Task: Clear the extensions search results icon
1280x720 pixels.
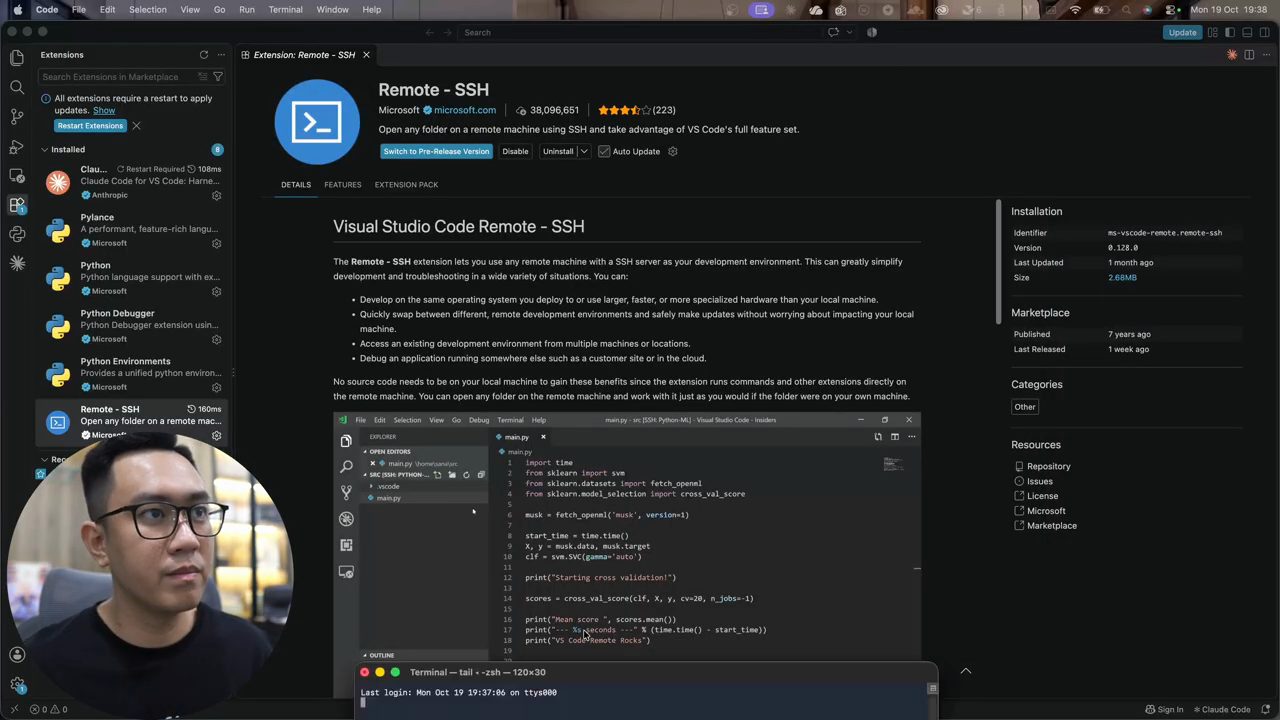Action: [x=203, y=77]
